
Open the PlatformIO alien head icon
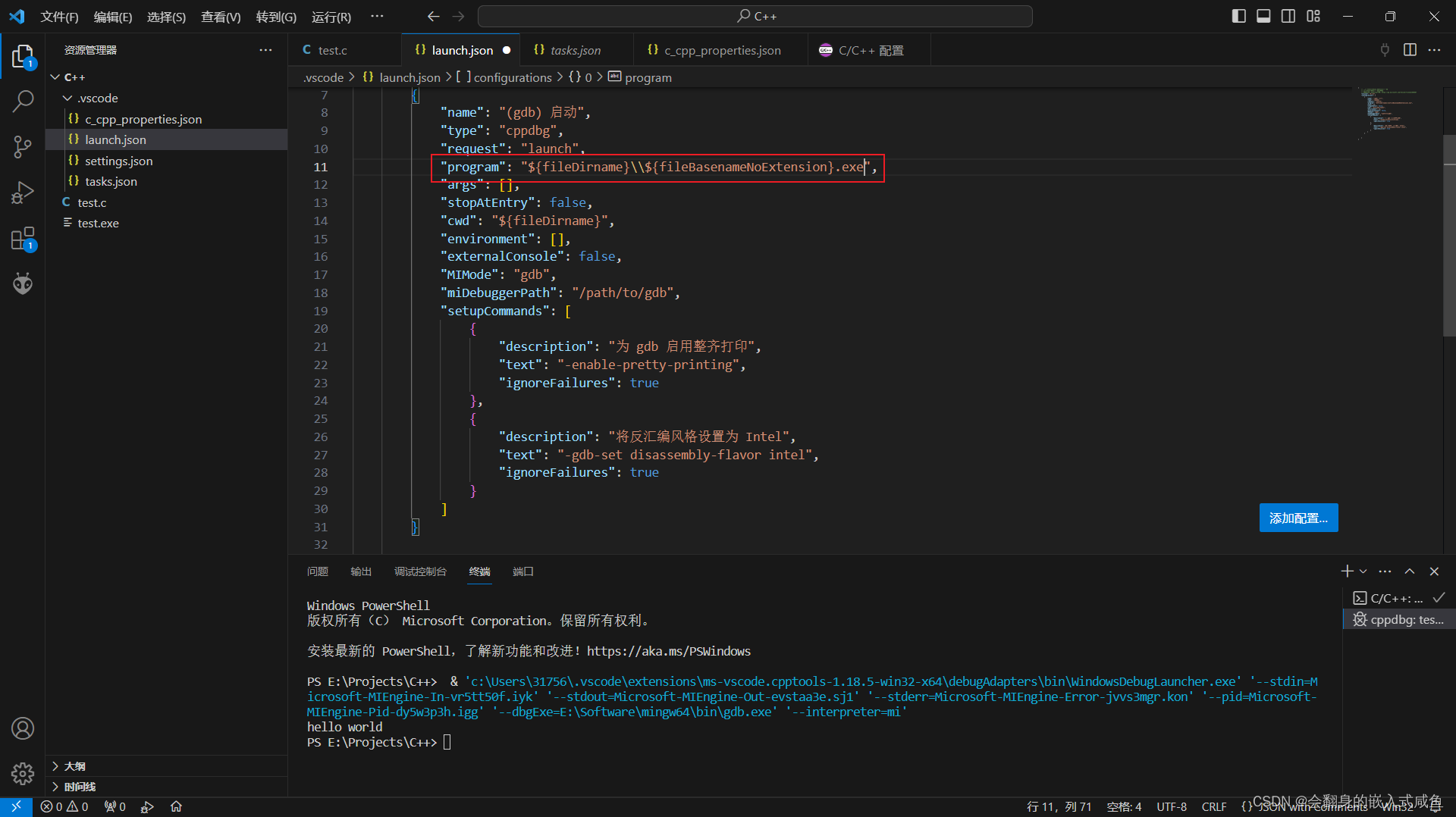(x=23, y=283)
